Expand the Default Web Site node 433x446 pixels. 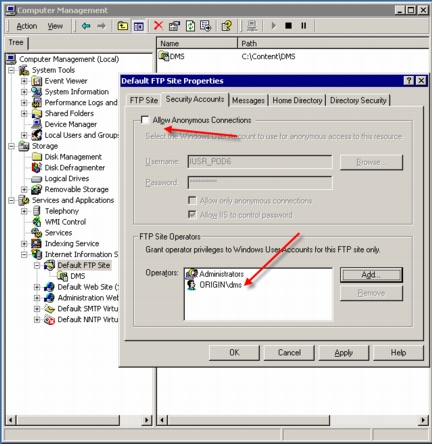click(x=37, y=287)
